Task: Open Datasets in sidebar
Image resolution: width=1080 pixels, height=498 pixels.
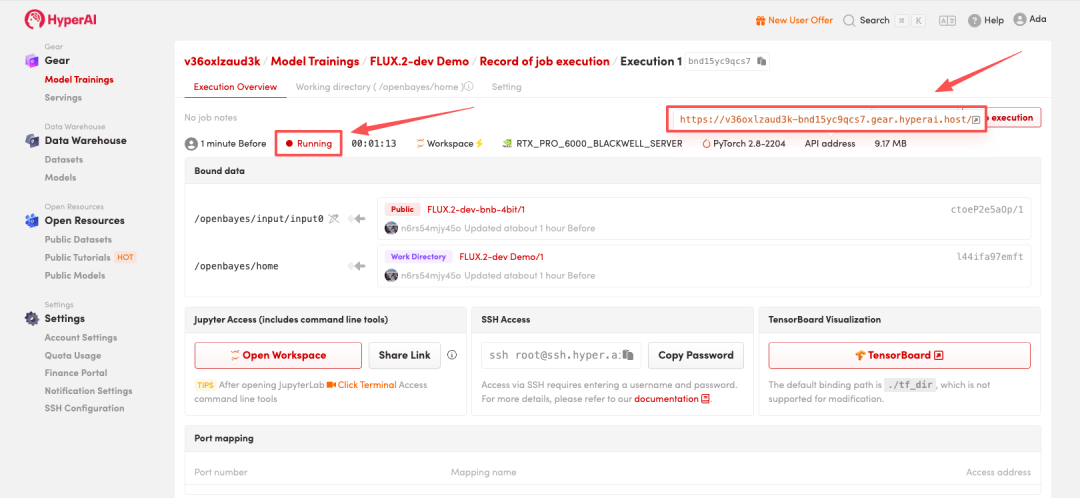Action: tap(64, 160)
